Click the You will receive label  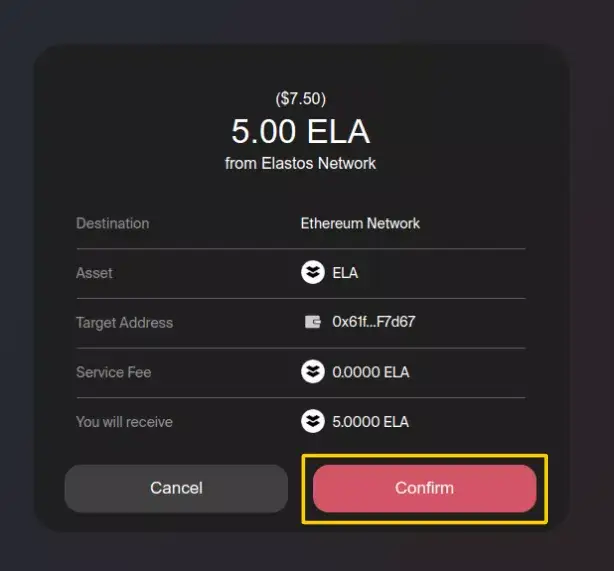pyautogui.click(x=124, y=421)
